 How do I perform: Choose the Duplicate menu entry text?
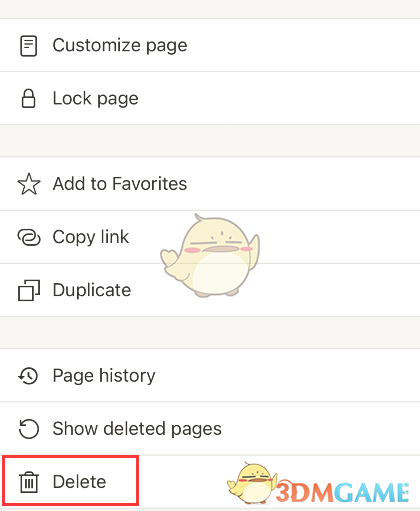click(92, 290)
